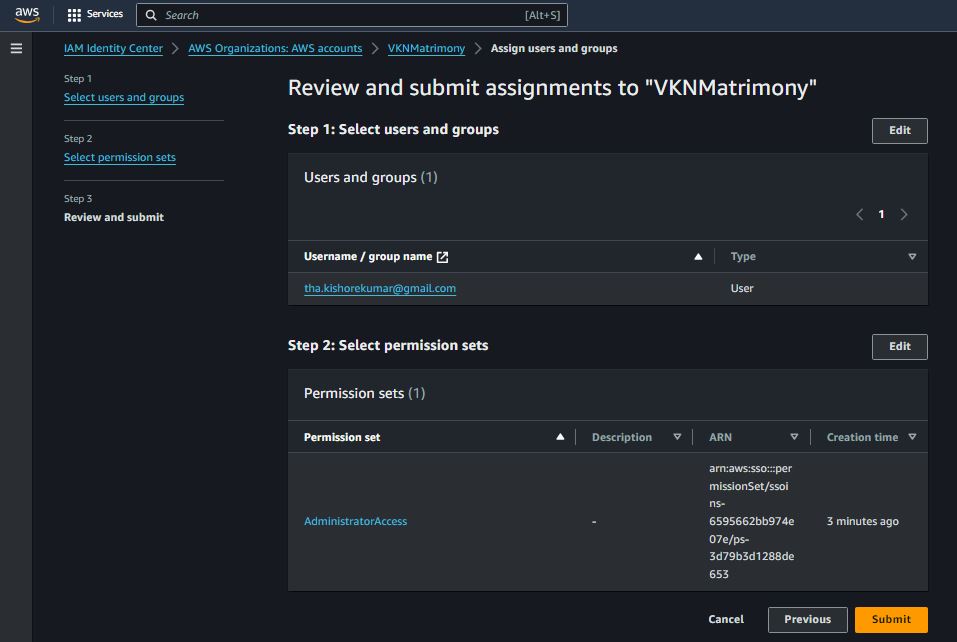Sort ascending by Username / group name

pos(698,257)
